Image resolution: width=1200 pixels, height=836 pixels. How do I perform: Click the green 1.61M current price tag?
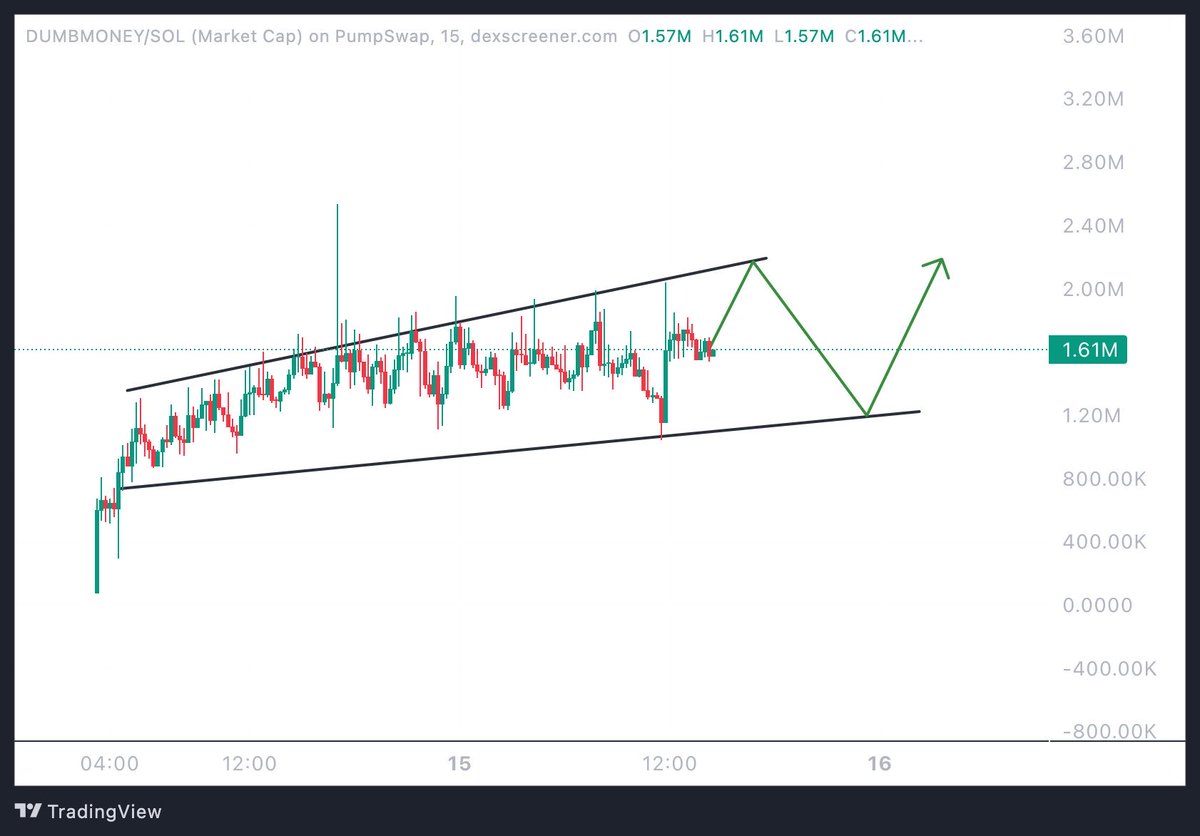click(x=1088, y=348)
